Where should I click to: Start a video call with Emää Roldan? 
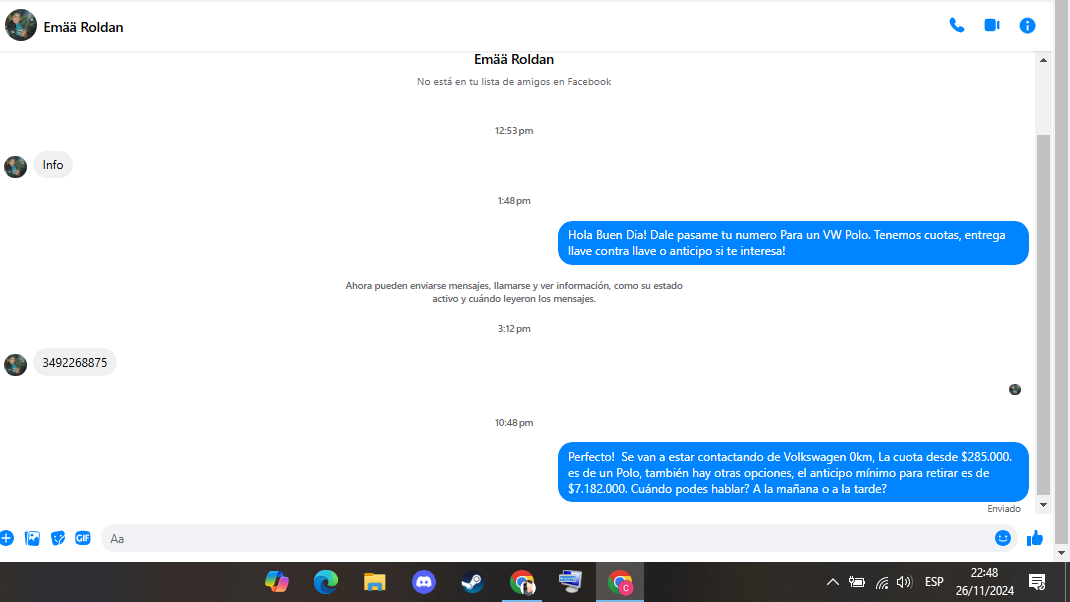992,25
